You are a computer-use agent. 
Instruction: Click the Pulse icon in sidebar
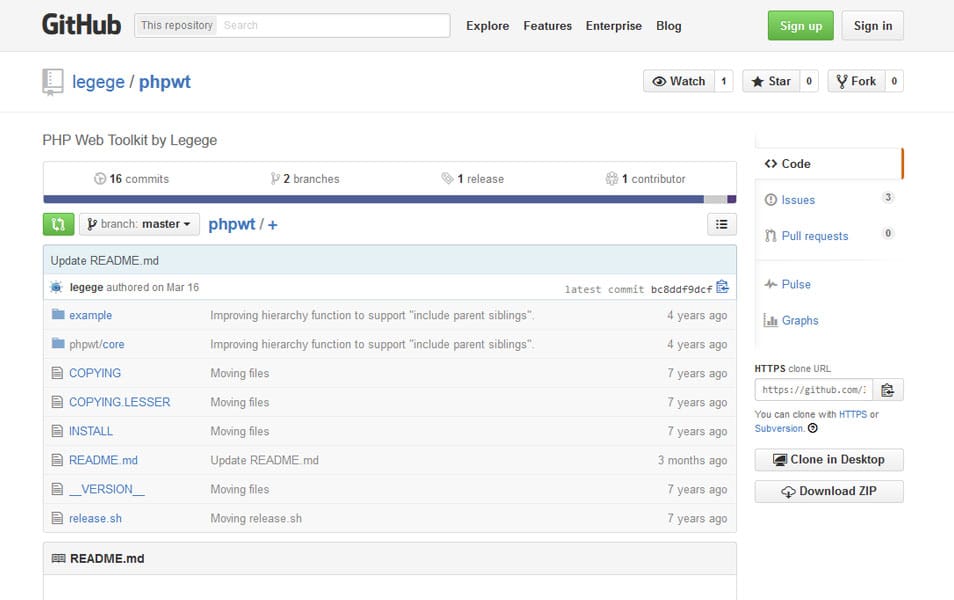pos(771,284)
